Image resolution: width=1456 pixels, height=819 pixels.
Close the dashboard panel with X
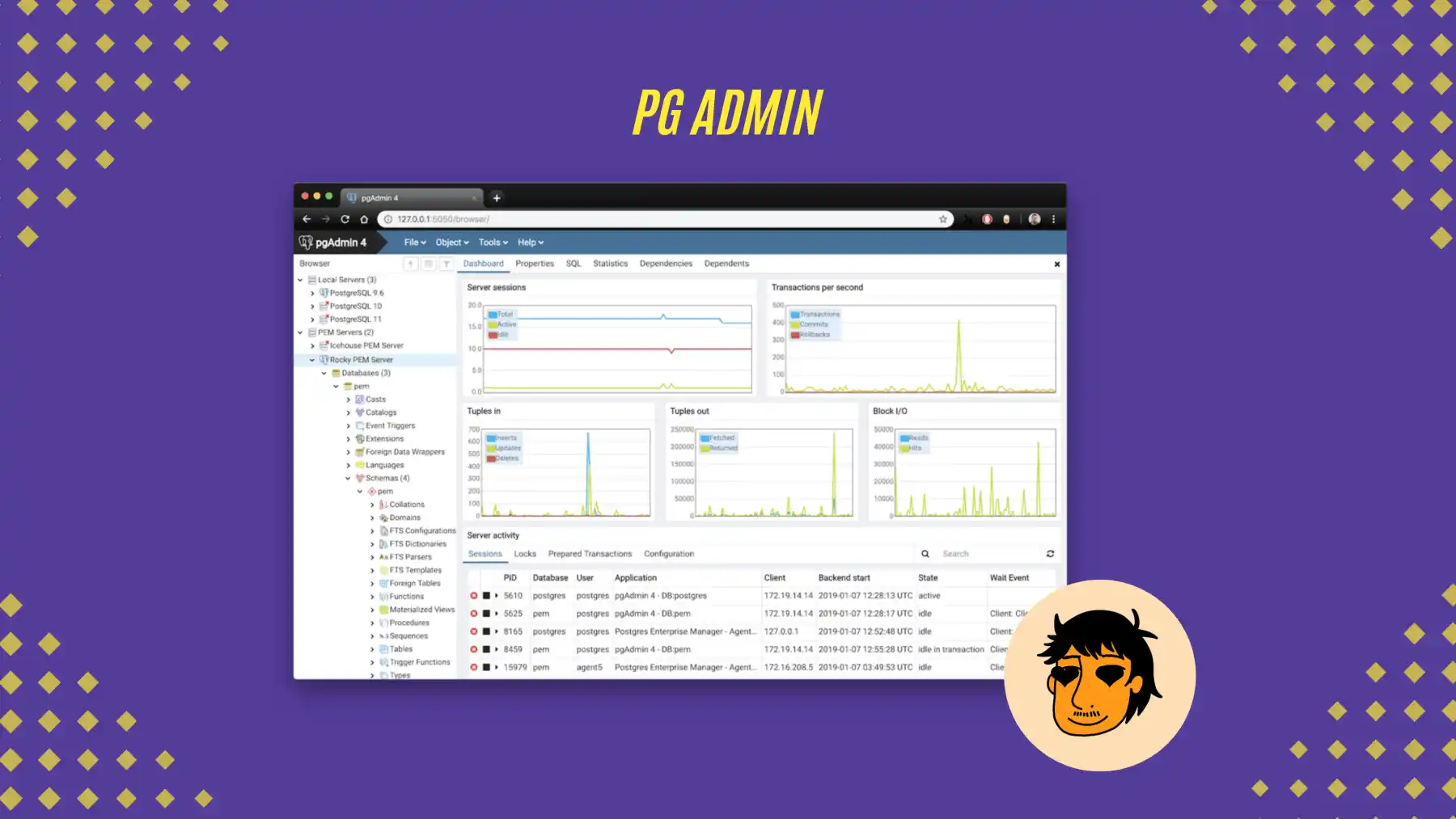coord(1056,264)
